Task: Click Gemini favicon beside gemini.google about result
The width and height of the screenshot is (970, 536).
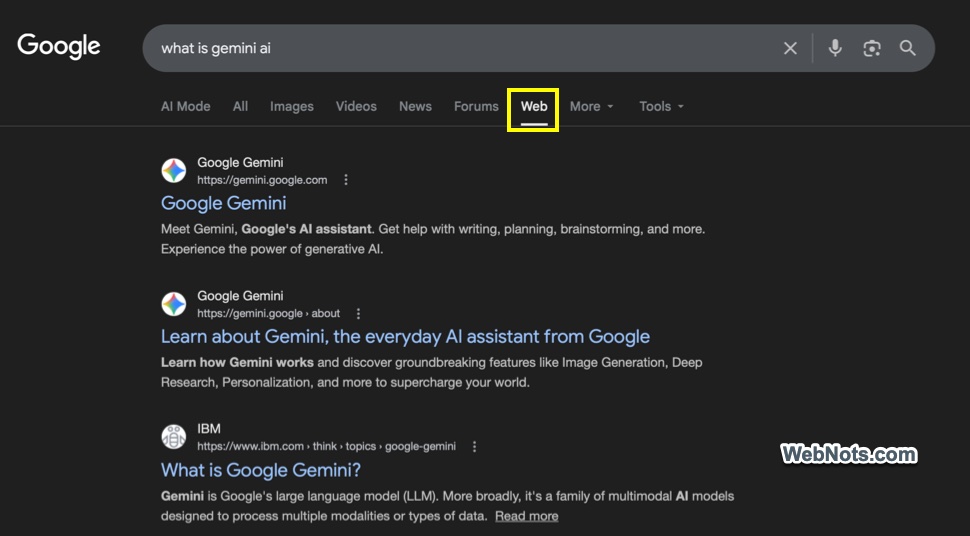Action: click(x=174, y=304)
